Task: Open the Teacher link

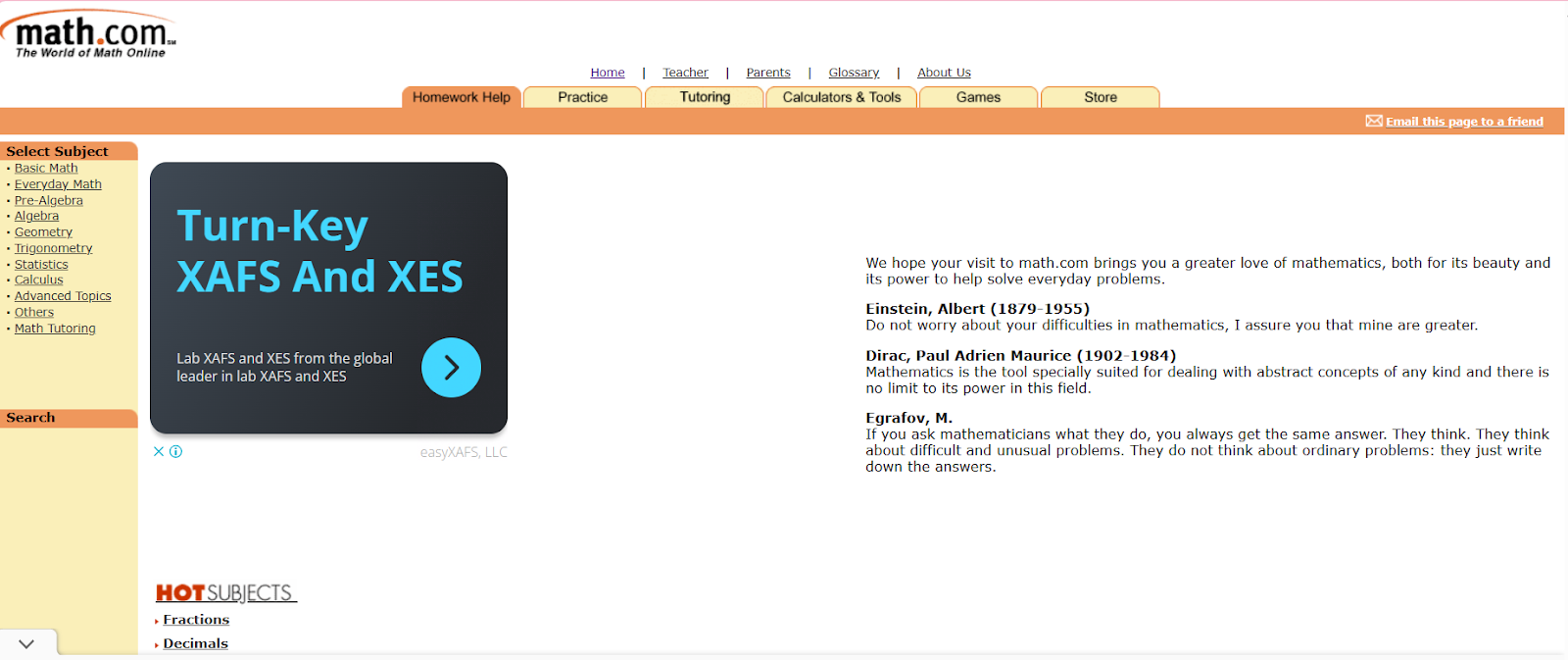Action: pyautogui.click(x=685, y=73)
